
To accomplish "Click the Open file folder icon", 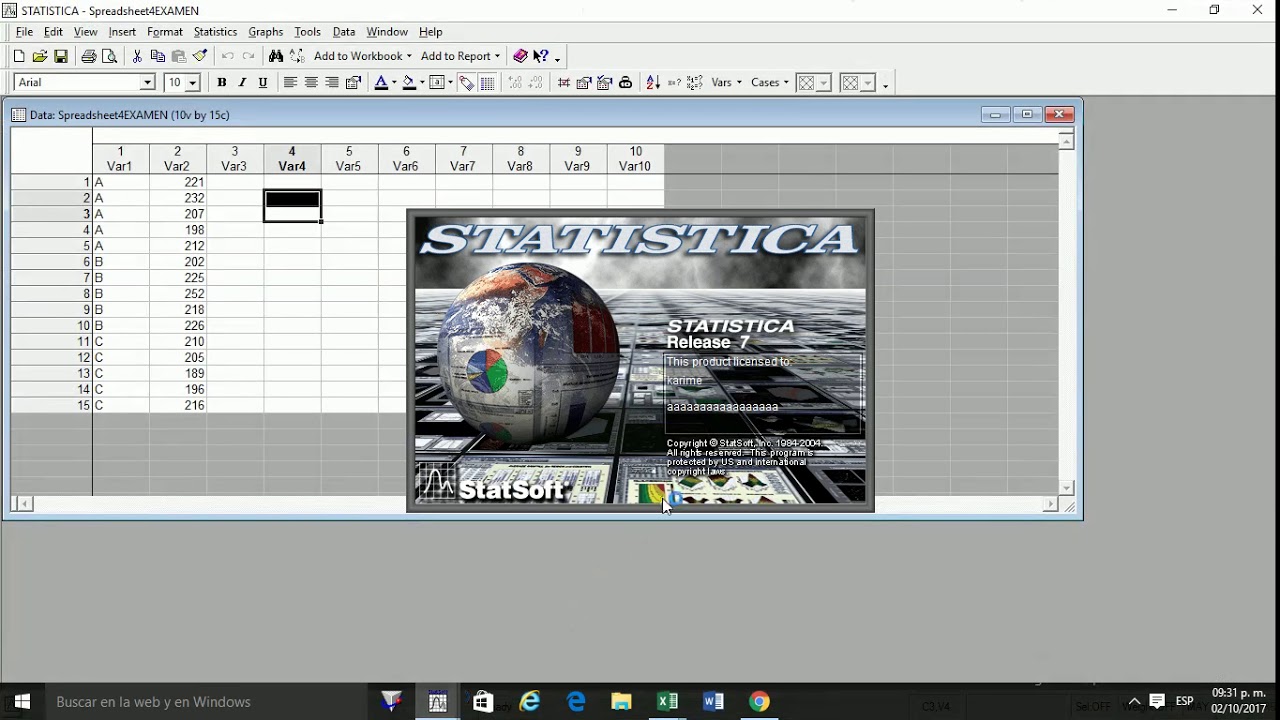I will pyautogui.click(x=40, y=56).
